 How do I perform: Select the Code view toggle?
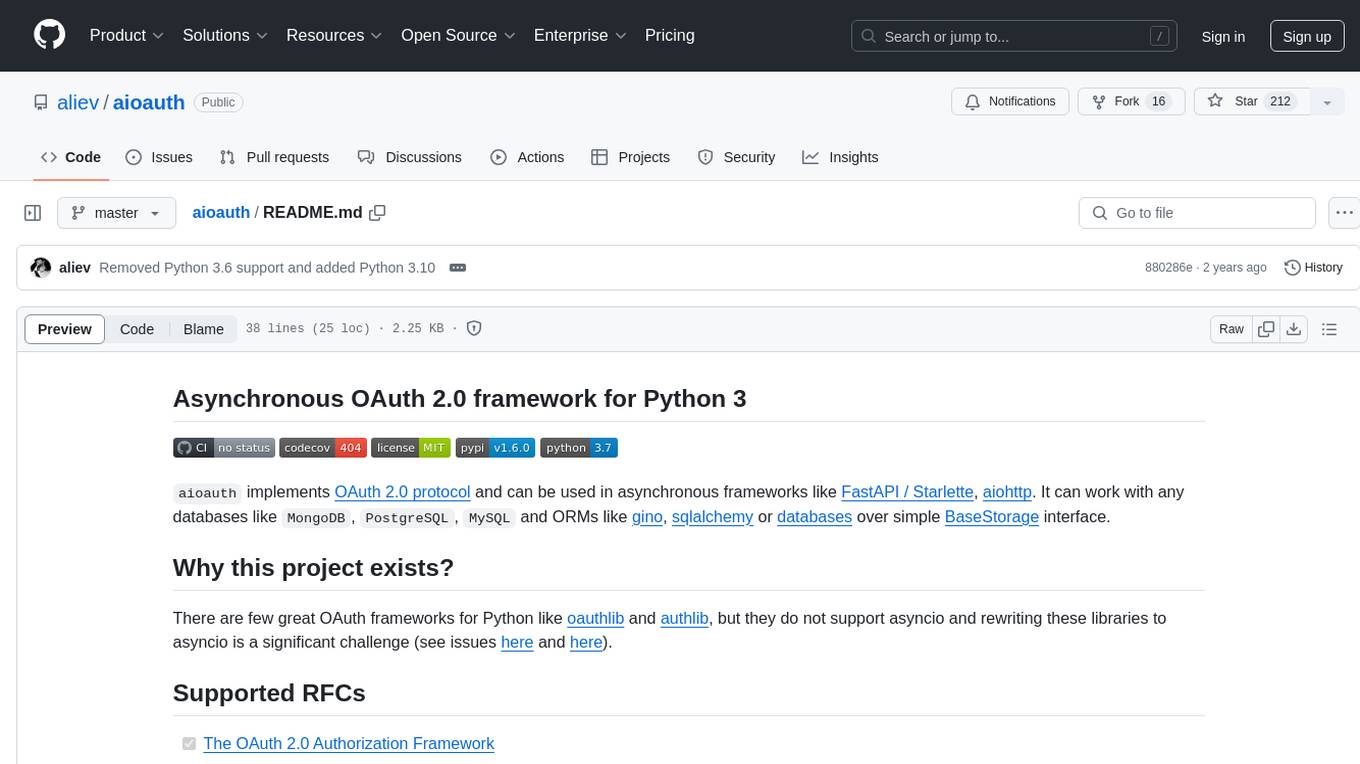137,329
